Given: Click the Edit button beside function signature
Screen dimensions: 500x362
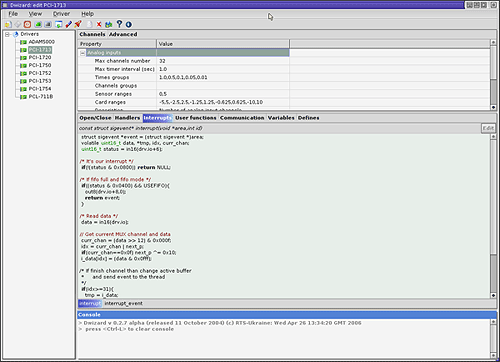Looking at the screenshot, I should point(488,128).
